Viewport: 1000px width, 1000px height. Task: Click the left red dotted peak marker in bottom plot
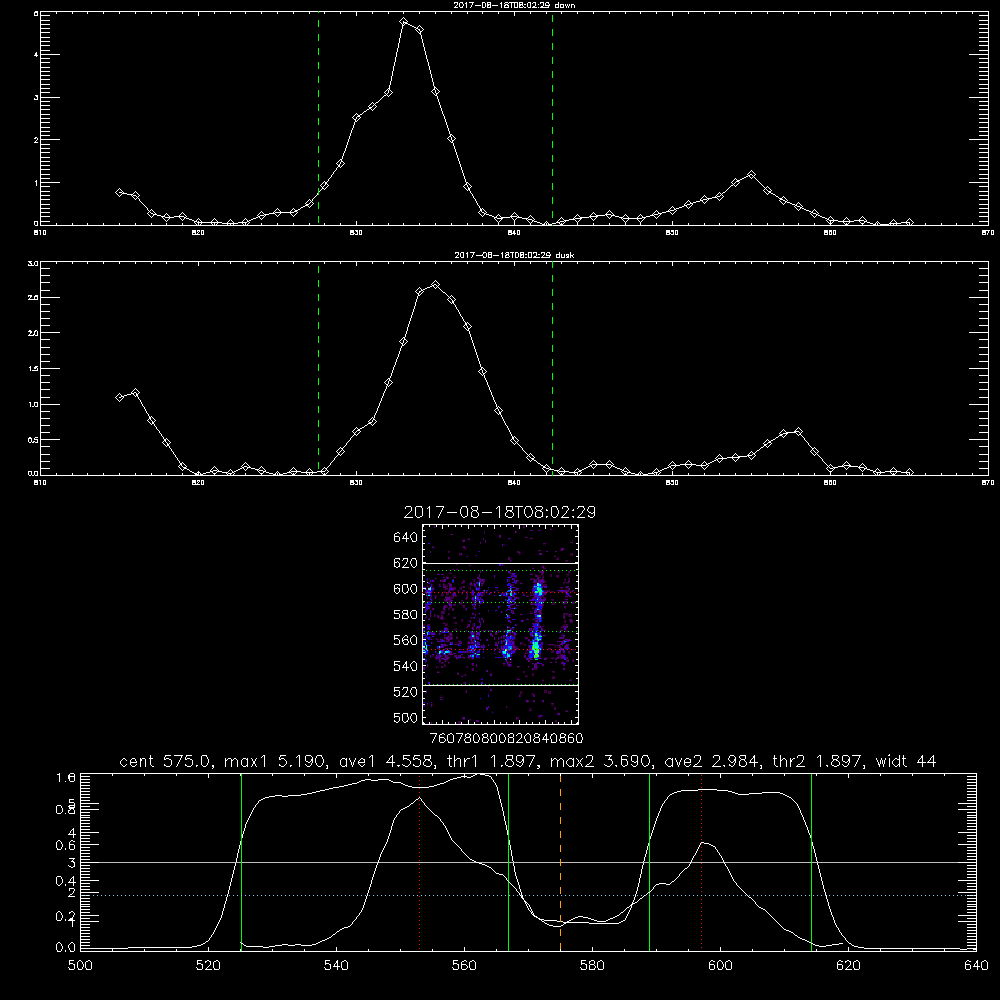(420, 862)
